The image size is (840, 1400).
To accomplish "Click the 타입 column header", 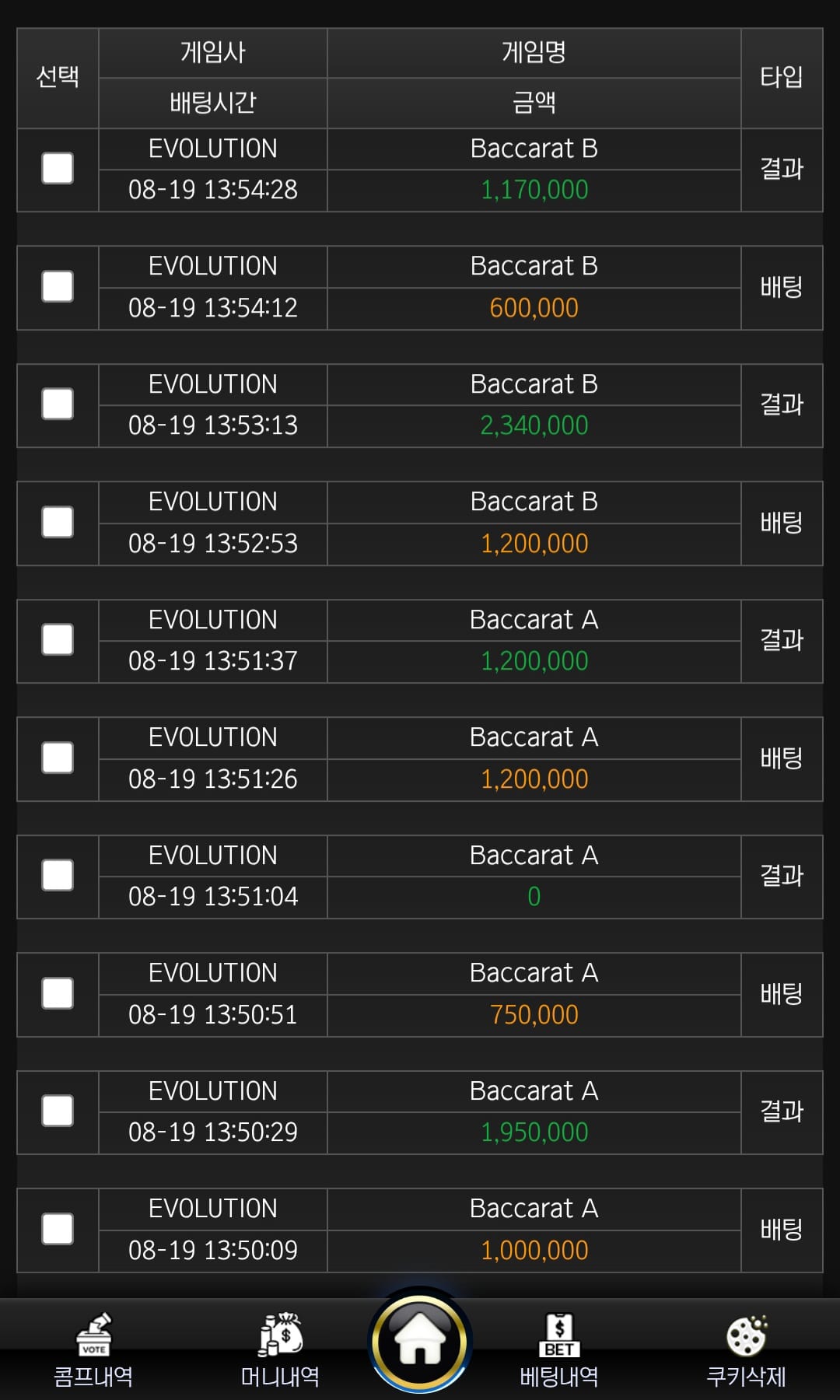I will [x=782, y=77].
